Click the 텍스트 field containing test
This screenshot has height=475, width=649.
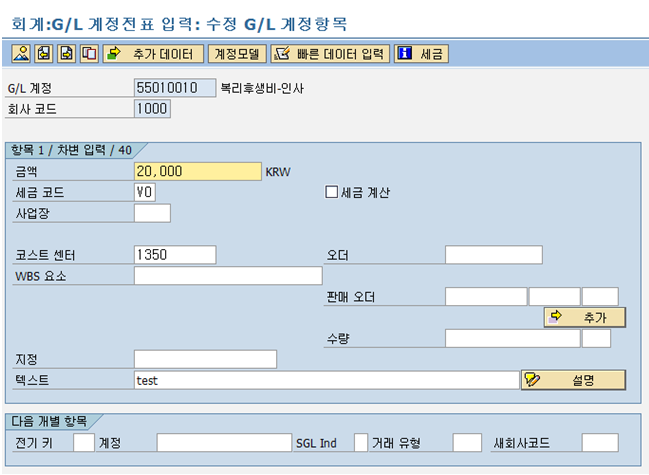tap(327, 380)
